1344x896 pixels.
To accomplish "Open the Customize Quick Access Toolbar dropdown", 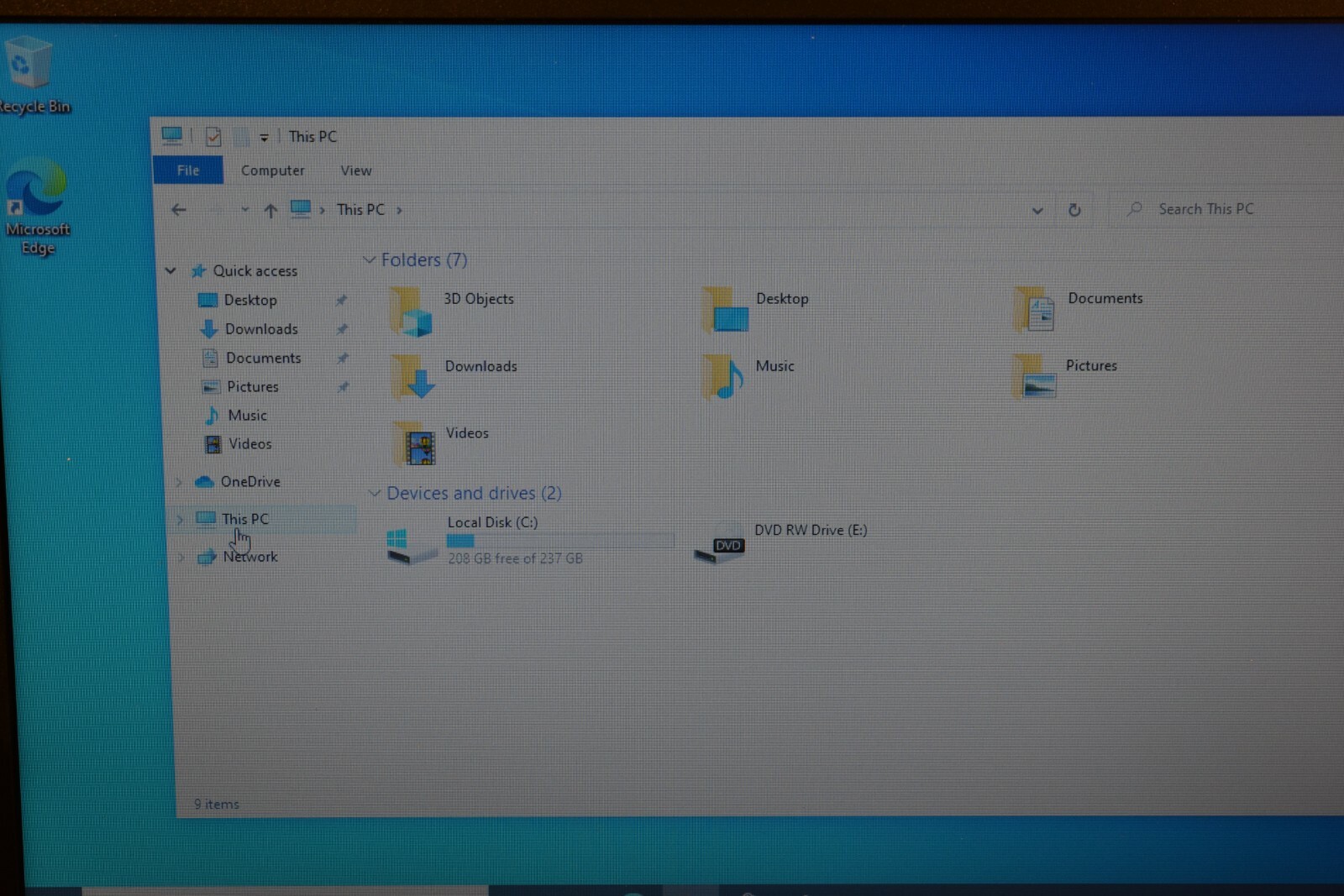I will [263, 137].
